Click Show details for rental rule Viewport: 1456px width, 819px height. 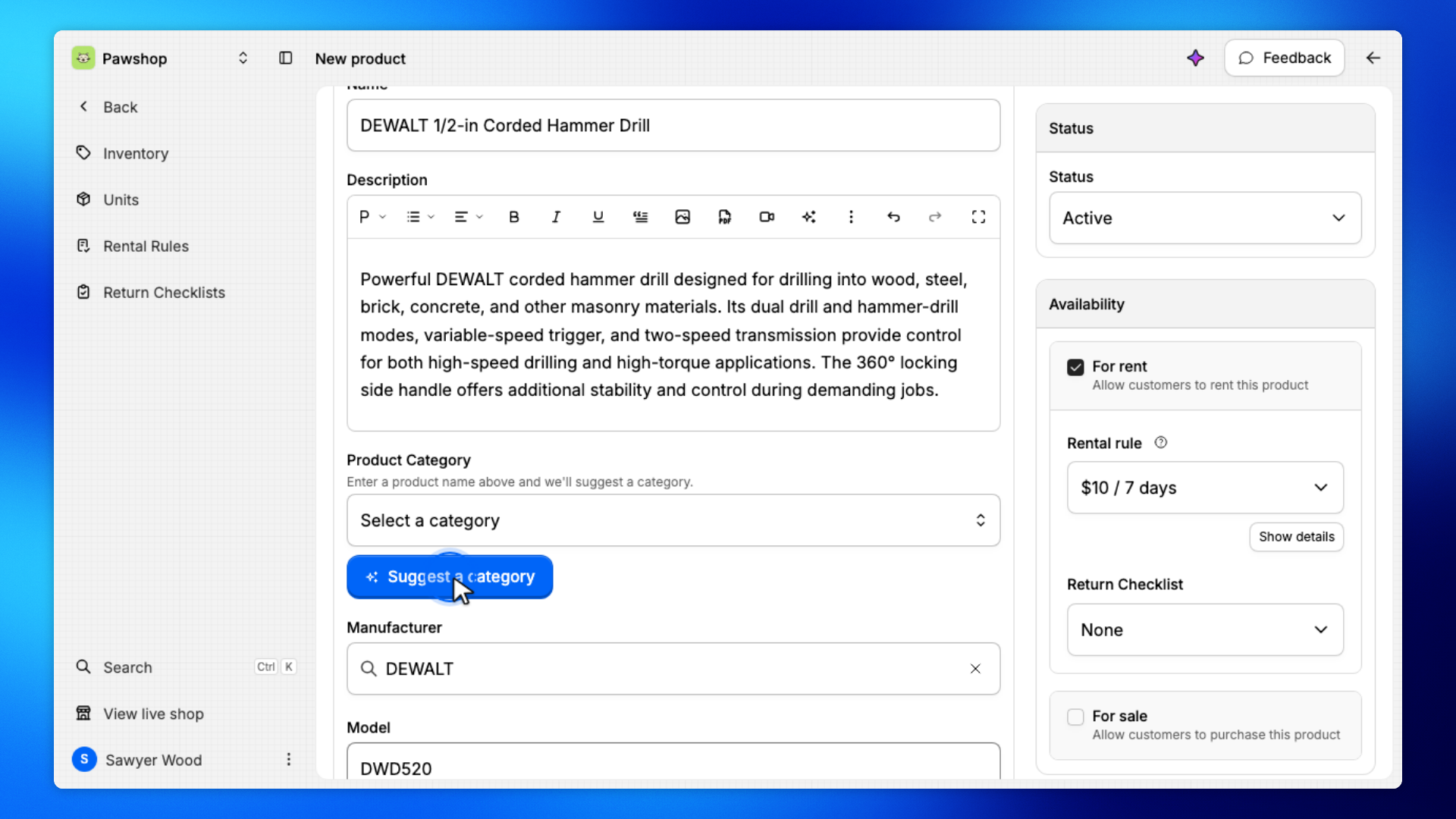1297,537
